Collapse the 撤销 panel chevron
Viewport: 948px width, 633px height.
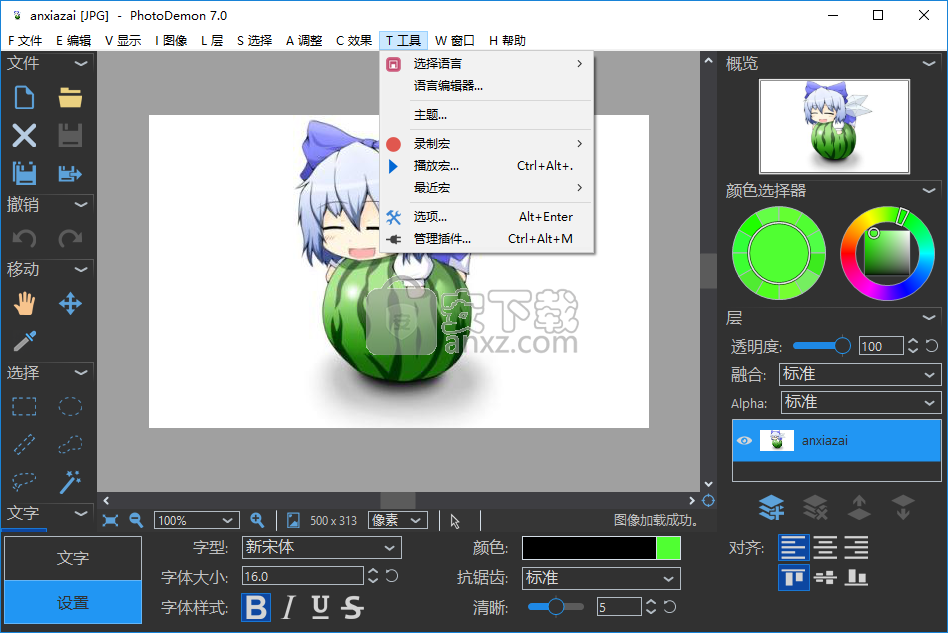click(x=81, y=204)
